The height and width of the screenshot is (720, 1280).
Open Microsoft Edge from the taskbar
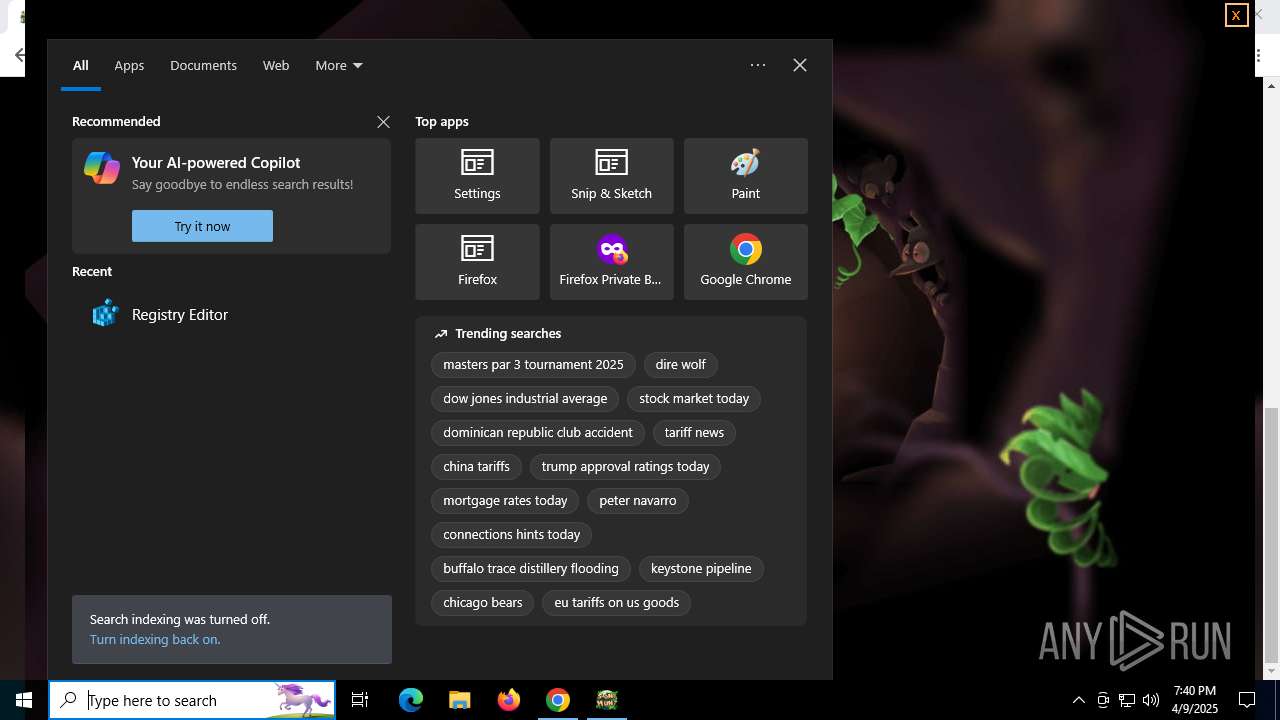pos(411,700)
